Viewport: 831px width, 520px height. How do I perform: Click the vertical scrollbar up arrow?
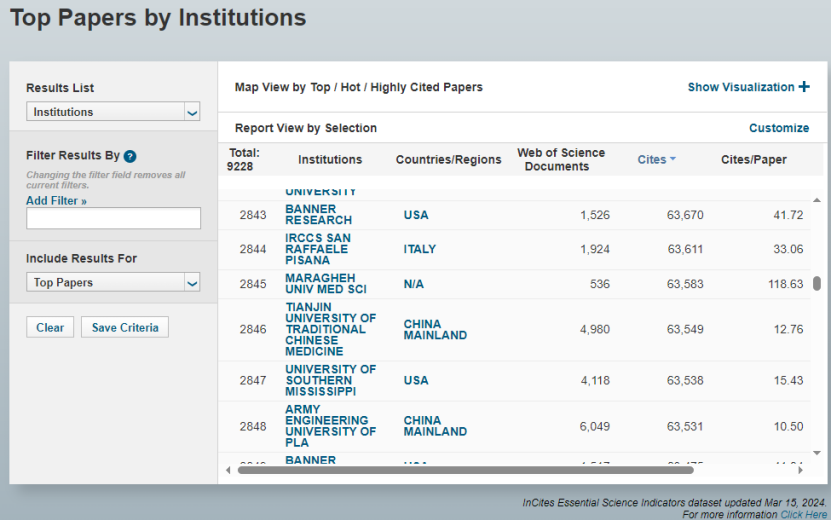(x=817, y=200)
